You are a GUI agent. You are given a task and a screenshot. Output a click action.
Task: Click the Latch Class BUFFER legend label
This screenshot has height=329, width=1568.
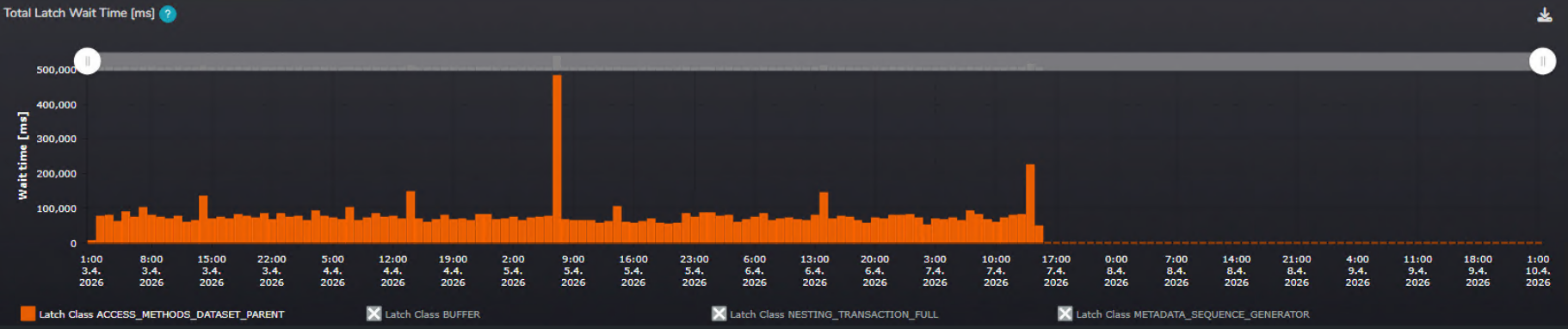432,314
